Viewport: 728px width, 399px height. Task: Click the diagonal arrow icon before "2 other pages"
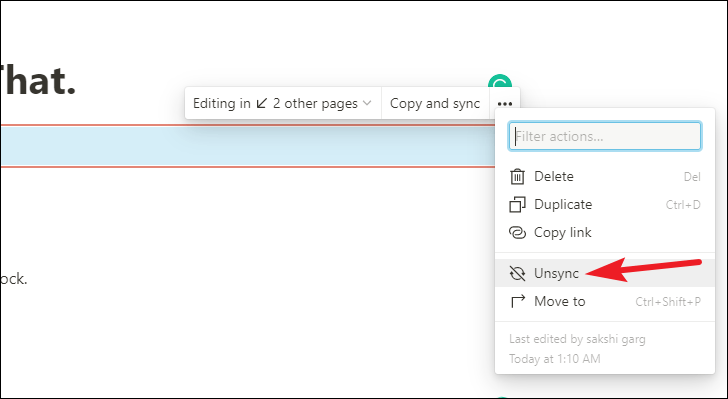point(262,103)
